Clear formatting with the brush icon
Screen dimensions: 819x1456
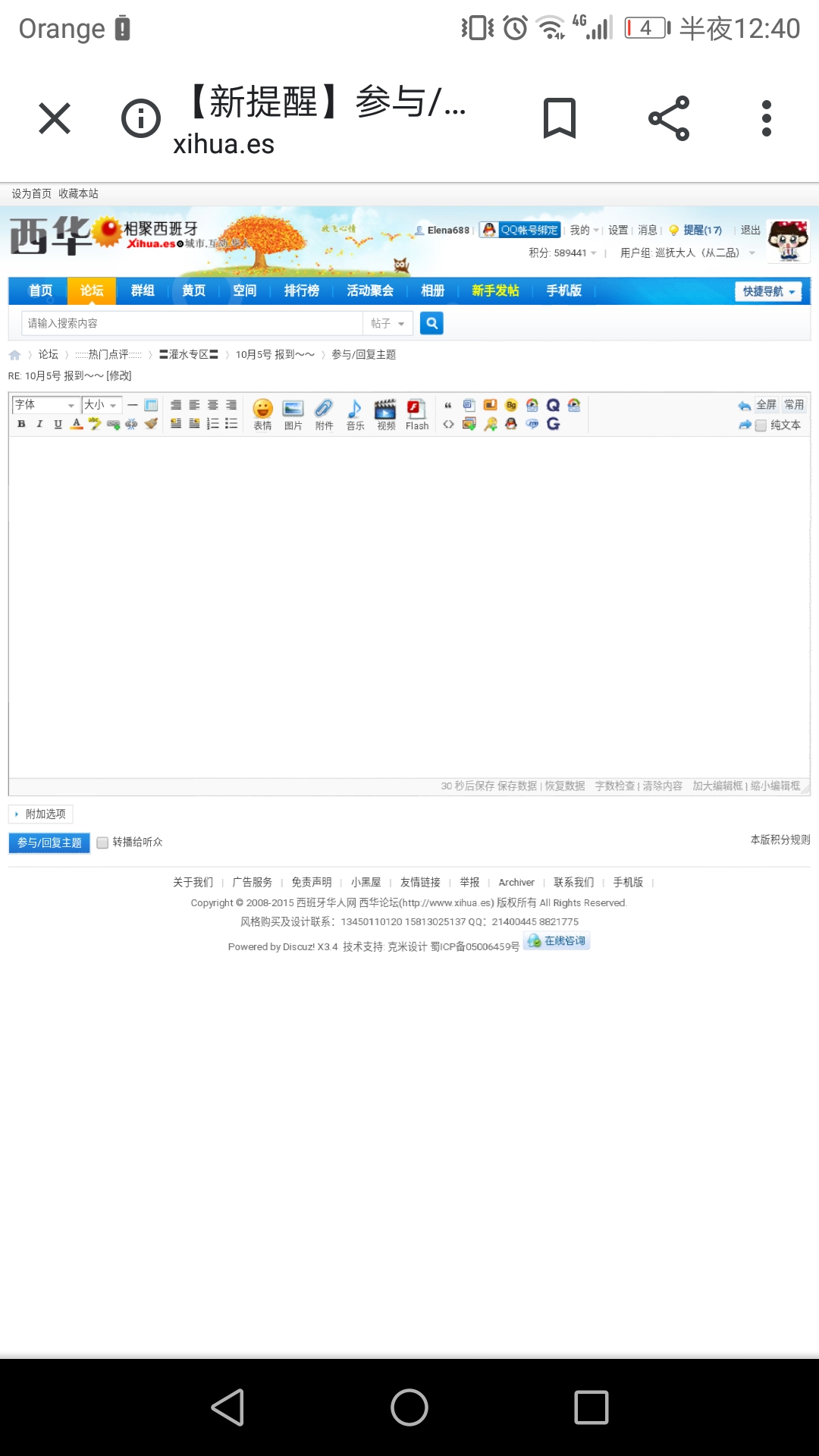(x=151, y=424)
